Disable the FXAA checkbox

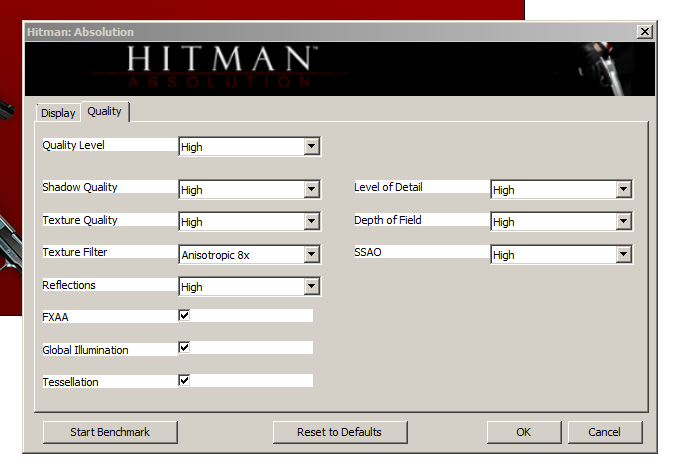point(184,315)
